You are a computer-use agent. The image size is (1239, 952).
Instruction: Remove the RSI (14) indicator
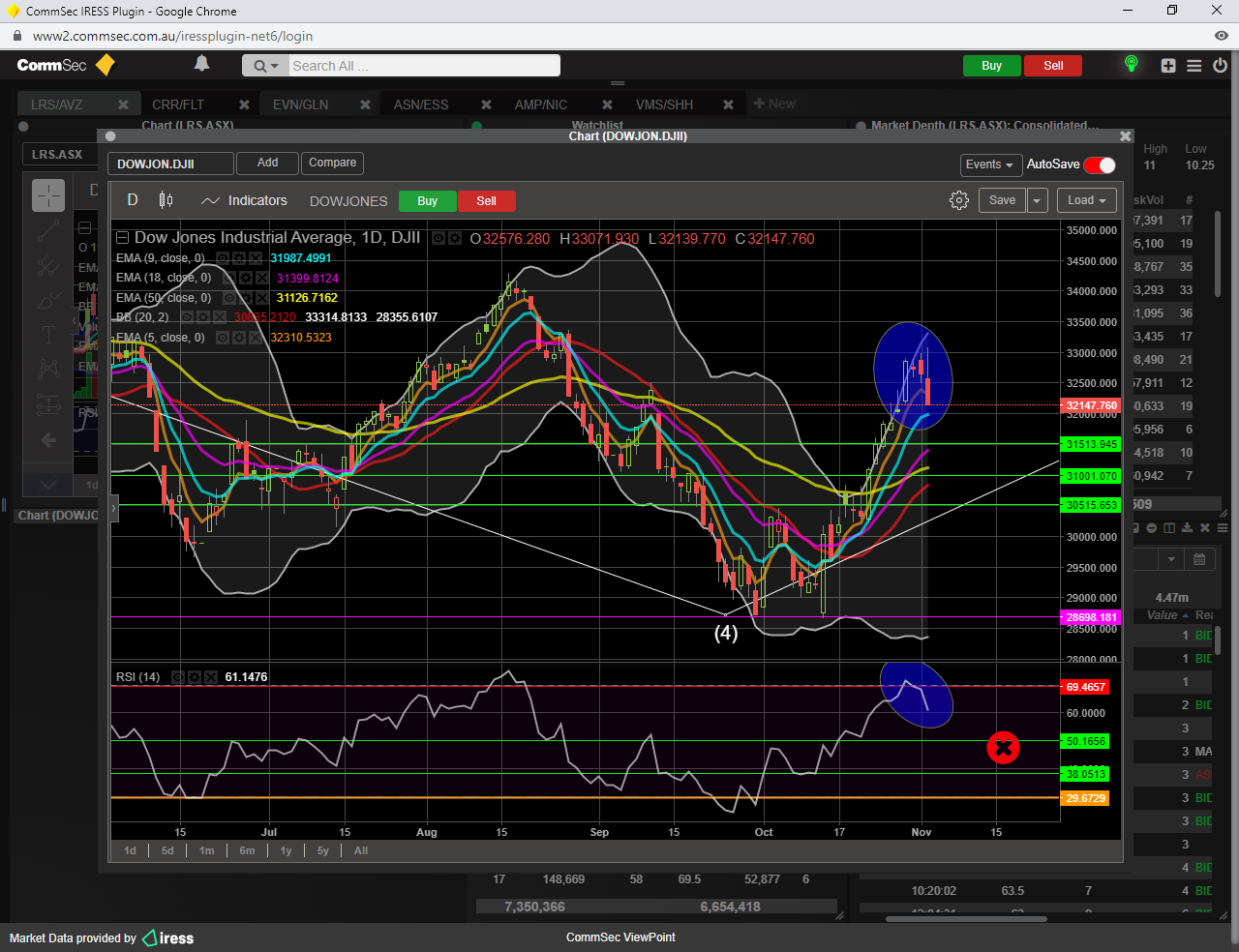pos(209,677)
